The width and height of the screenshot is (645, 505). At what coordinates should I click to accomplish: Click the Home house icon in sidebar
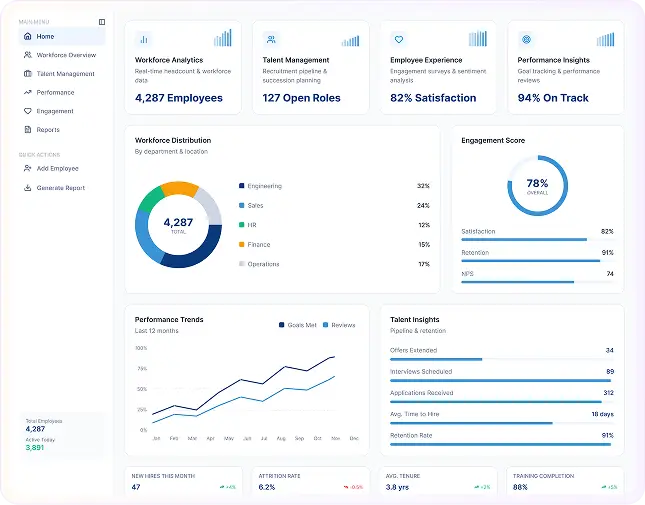click(28, 36)
